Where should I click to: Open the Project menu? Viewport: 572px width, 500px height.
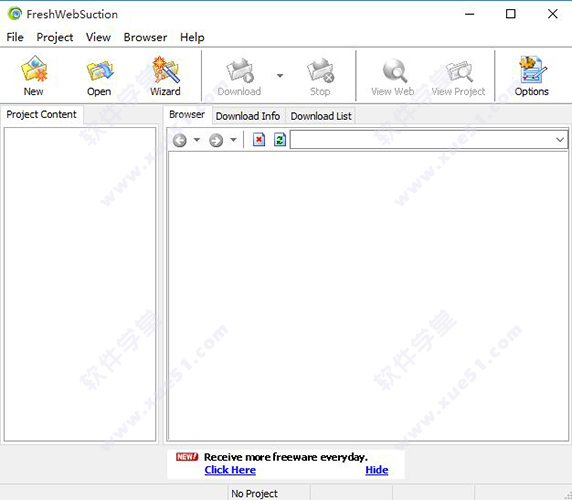point(55,37)
